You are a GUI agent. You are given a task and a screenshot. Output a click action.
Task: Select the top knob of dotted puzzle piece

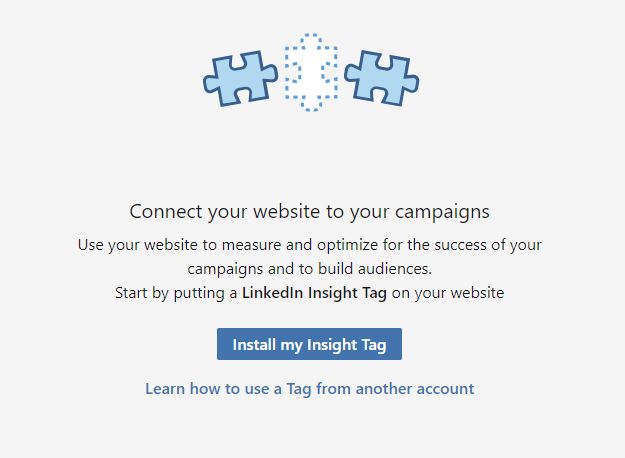[311, 40]
